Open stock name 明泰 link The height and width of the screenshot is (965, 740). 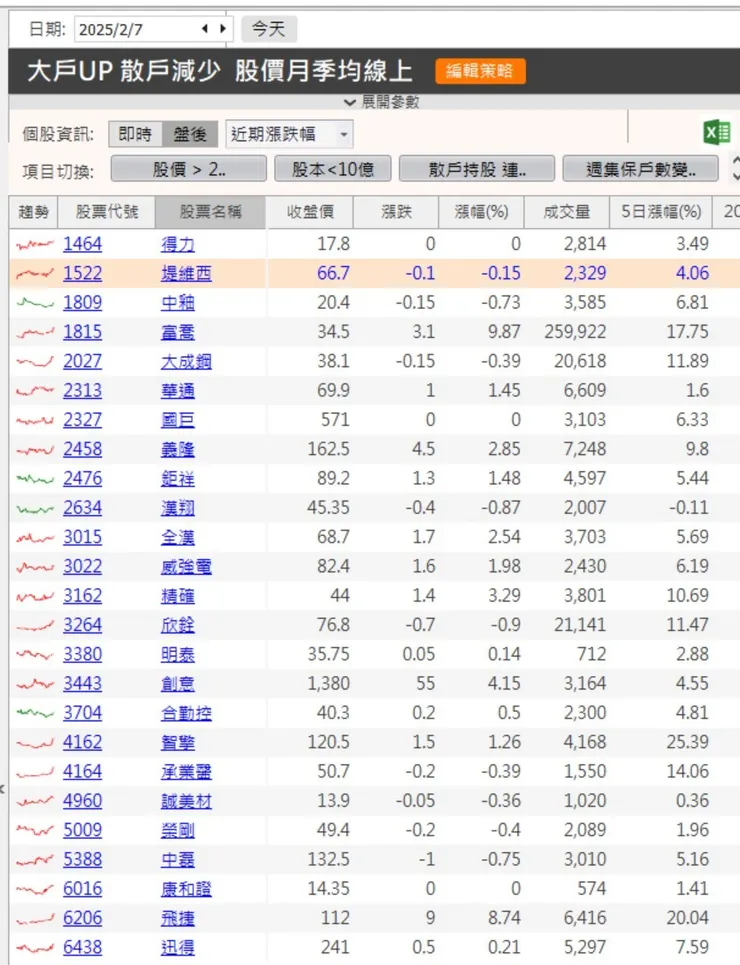point(178,655)
